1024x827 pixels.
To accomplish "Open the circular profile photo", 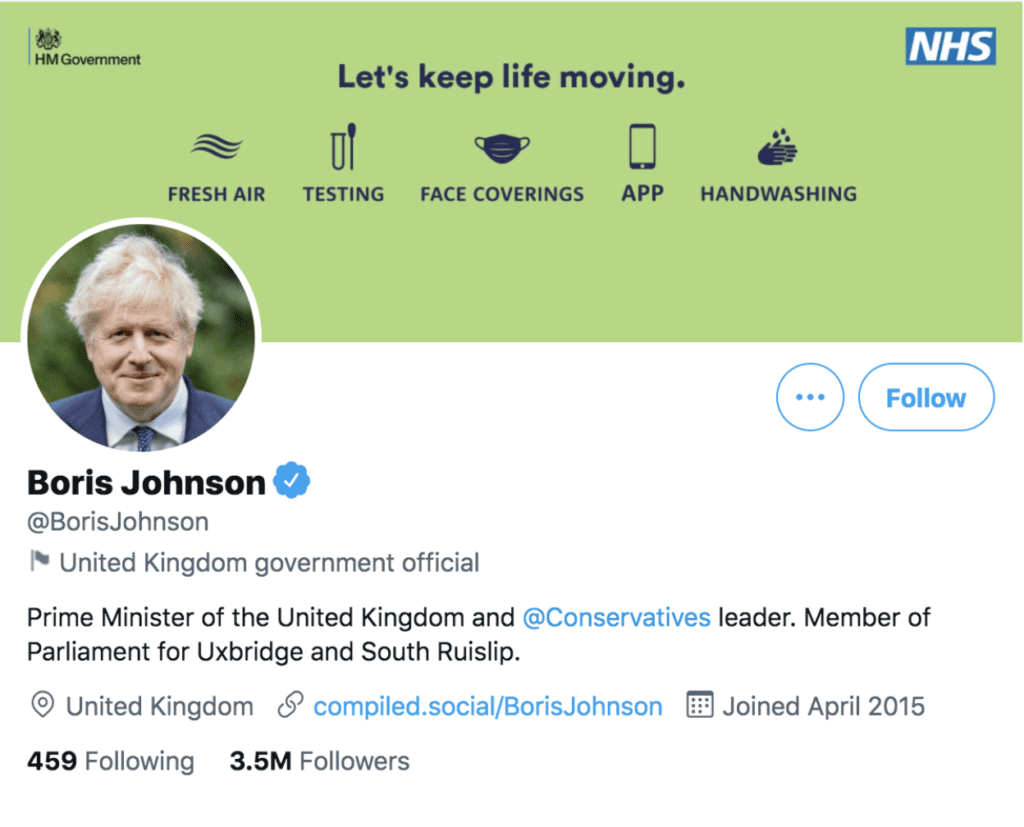I will (141, 337).
